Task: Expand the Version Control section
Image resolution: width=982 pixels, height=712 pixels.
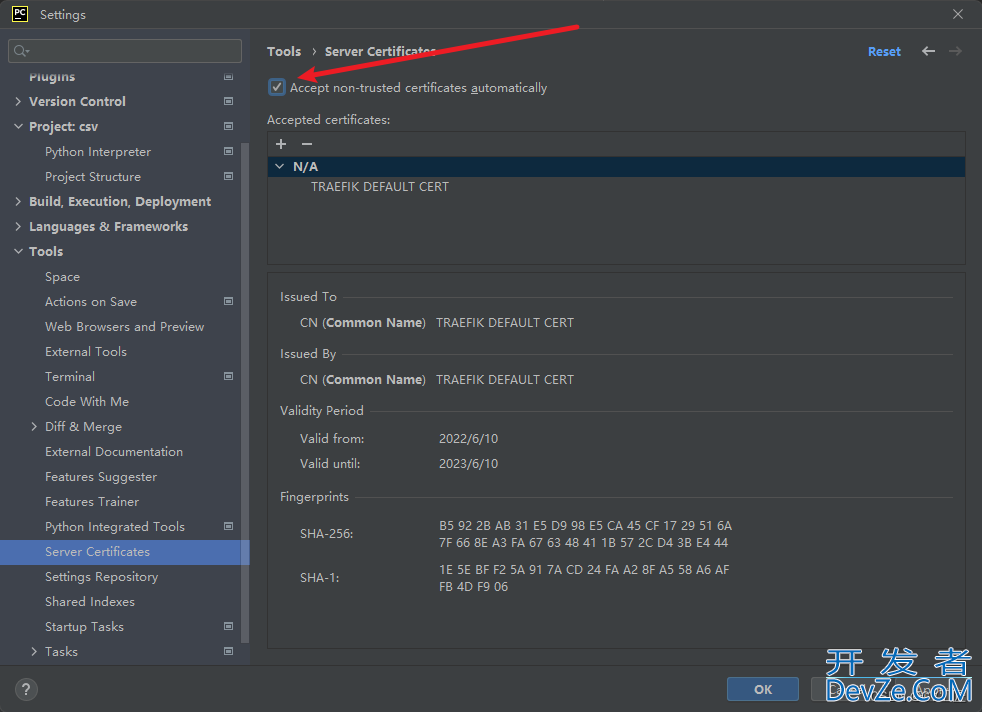Action: (x=18, y=101)
